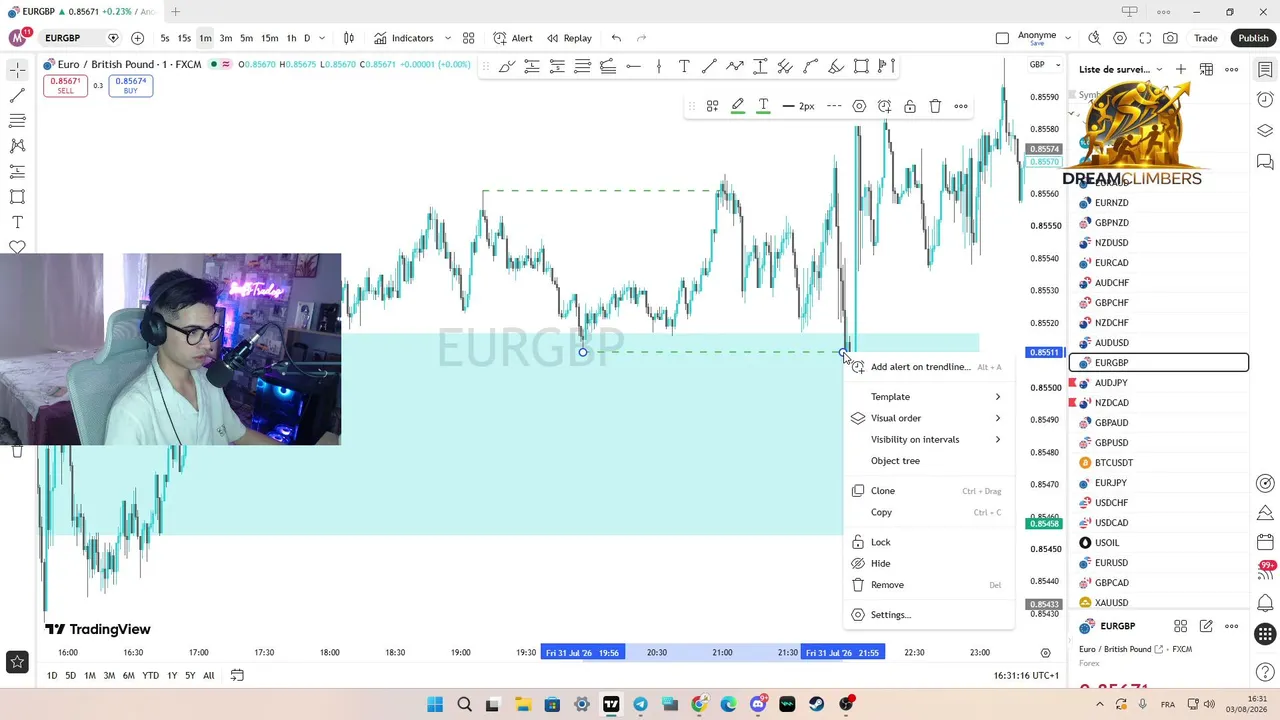Expand the Visual order submenu

click(929, 418)
